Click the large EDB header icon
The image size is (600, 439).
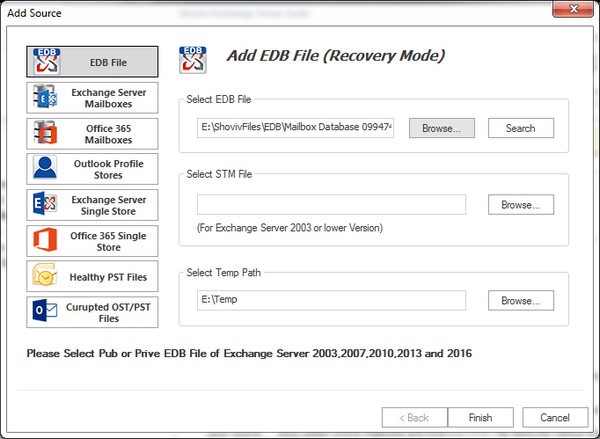193,60
